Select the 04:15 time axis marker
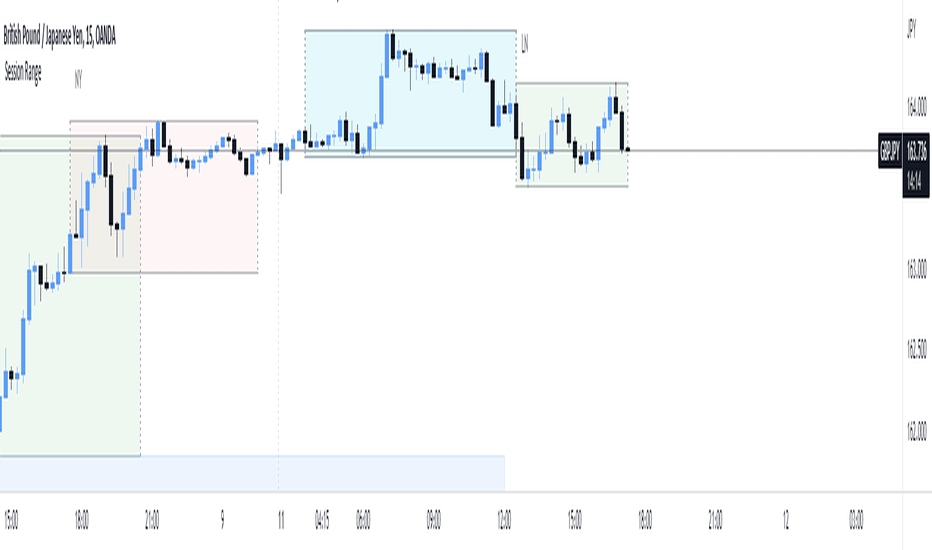Viewport: 932px width, 550px height. pos(322,520)
